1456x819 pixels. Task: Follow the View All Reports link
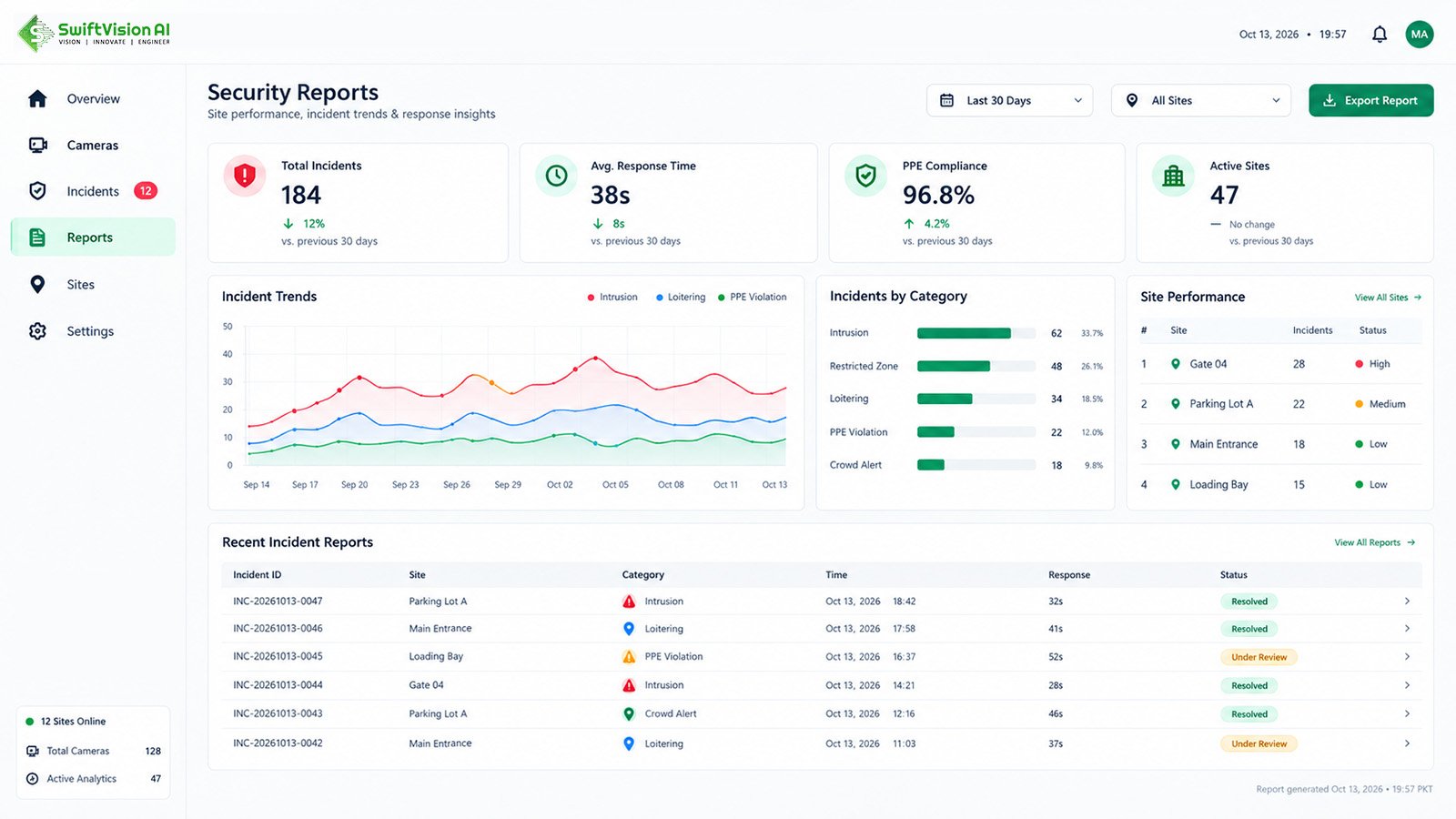pyautogui.click(x=1375, y=542)
